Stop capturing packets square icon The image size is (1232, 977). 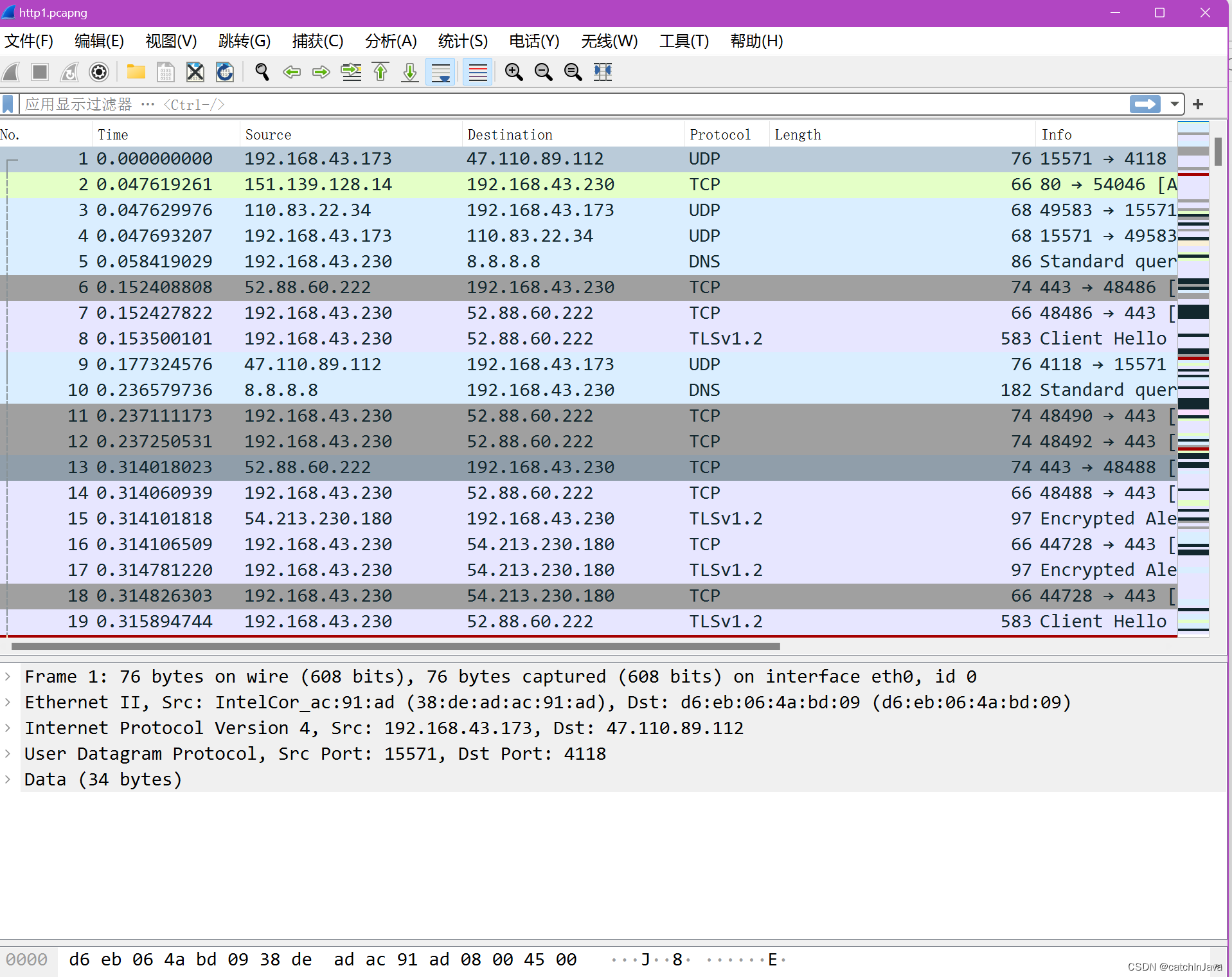(x=40, y=72)
